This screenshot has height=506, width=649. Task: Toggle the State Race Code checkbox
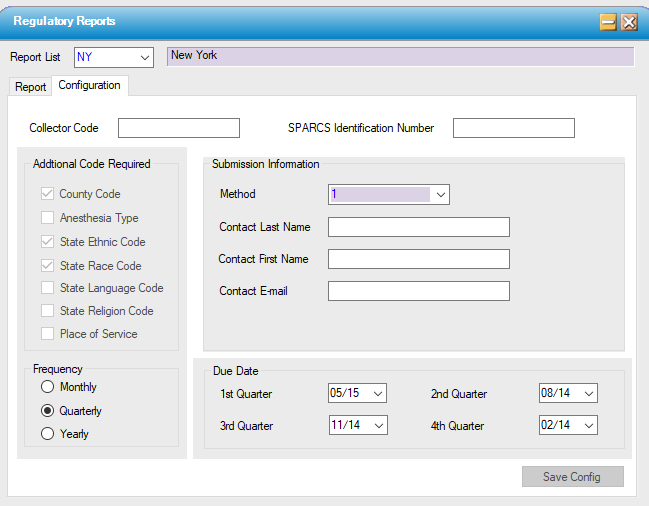(48, 266)
